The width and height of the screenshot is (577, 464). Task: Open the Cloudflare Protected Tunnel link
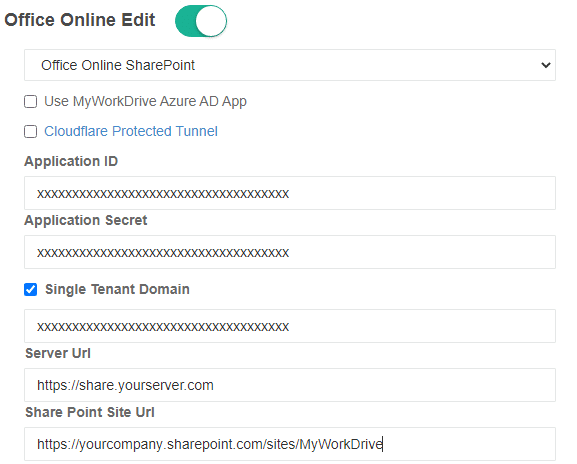pyautogui.click(x=131, y=131)
